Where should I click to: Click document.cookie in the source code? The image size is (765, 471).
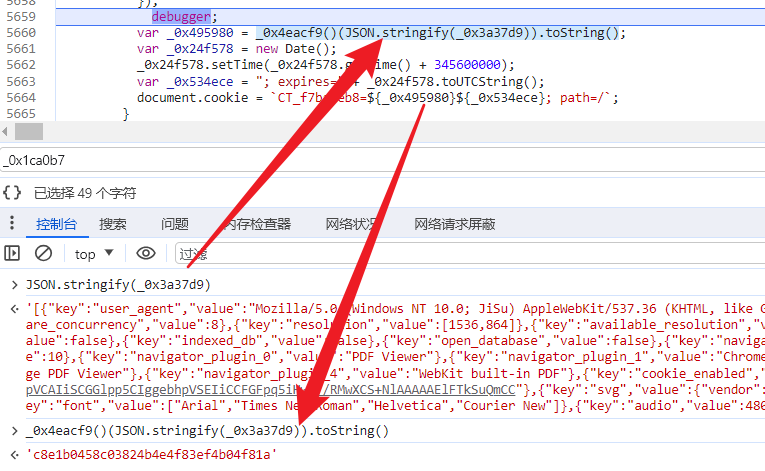(193, 98)
